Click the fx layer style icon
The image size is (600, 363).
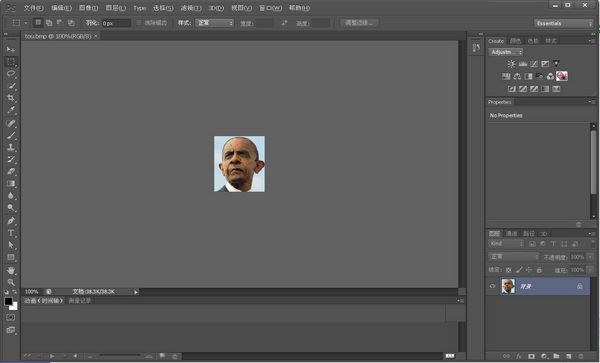tap(518, 356)
